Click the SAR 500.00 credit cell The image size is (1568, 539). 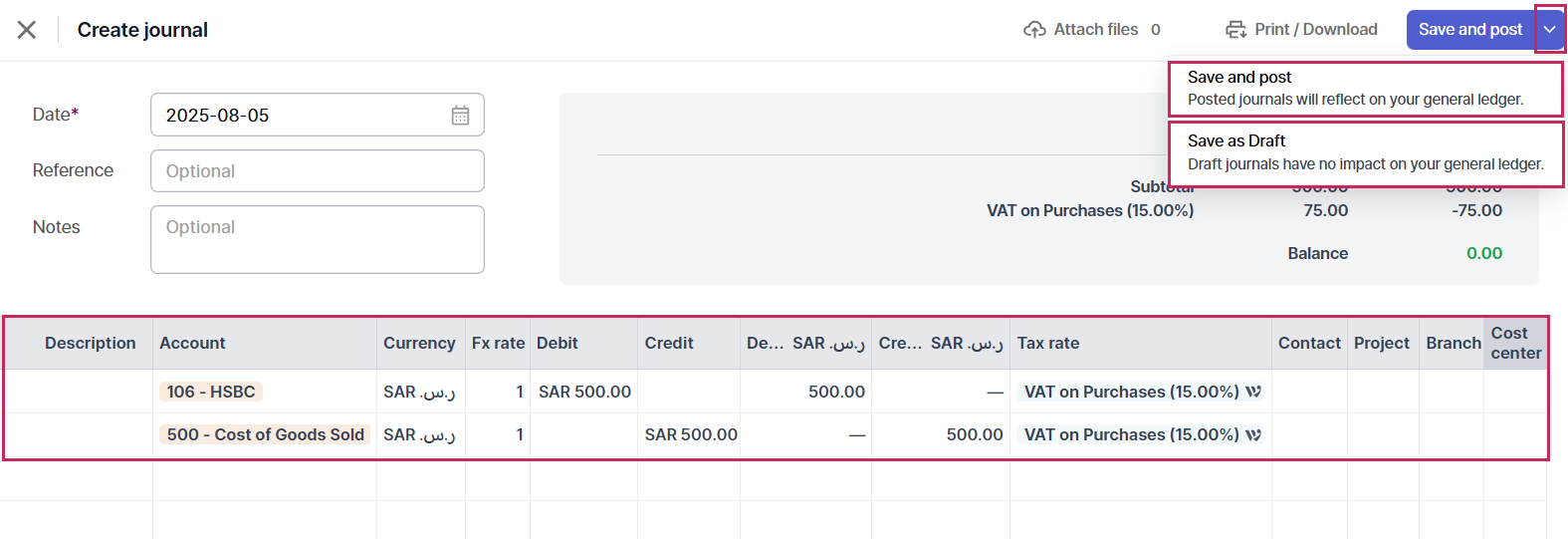[x=691, y=434]
